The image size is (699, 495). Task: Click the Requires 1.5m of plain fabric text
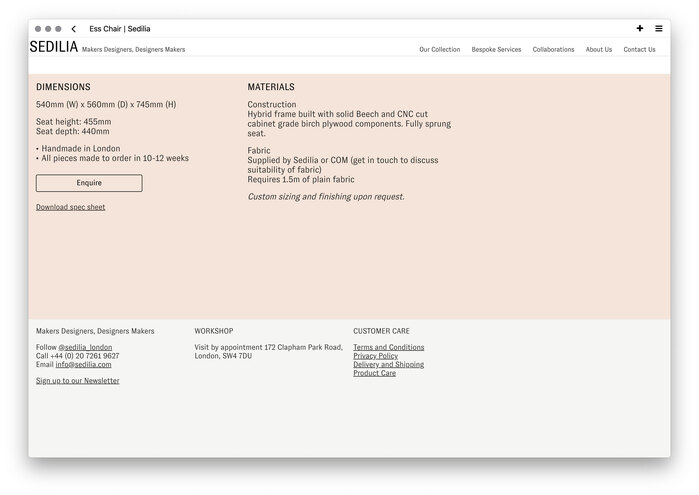(x=301, y=180)
